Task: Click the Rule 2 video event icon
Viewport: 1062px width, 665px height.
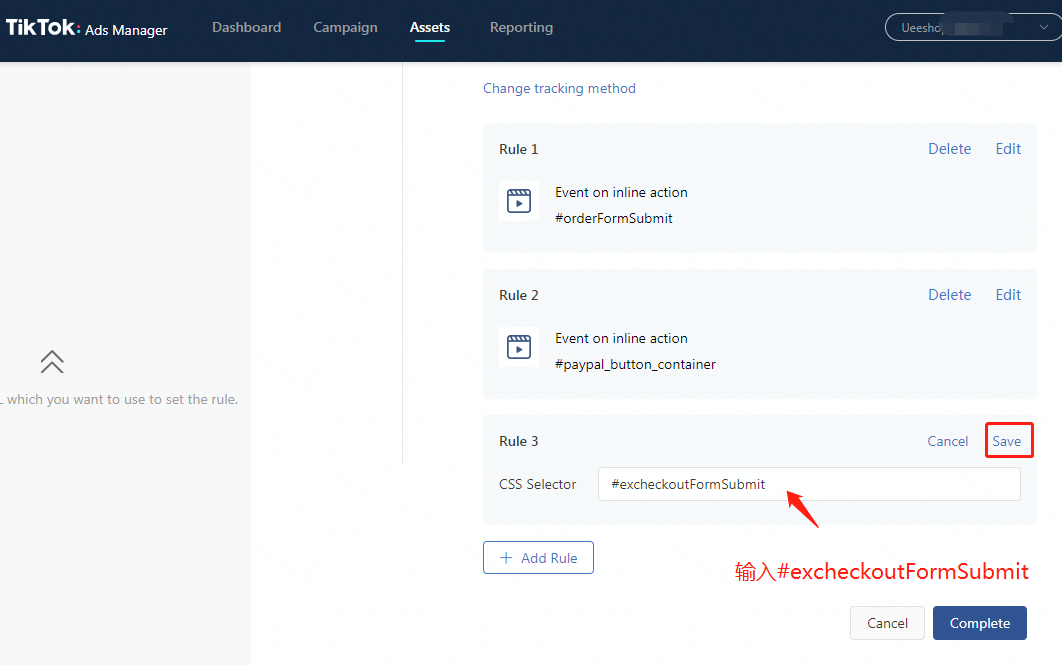Action: click(518, 347)
